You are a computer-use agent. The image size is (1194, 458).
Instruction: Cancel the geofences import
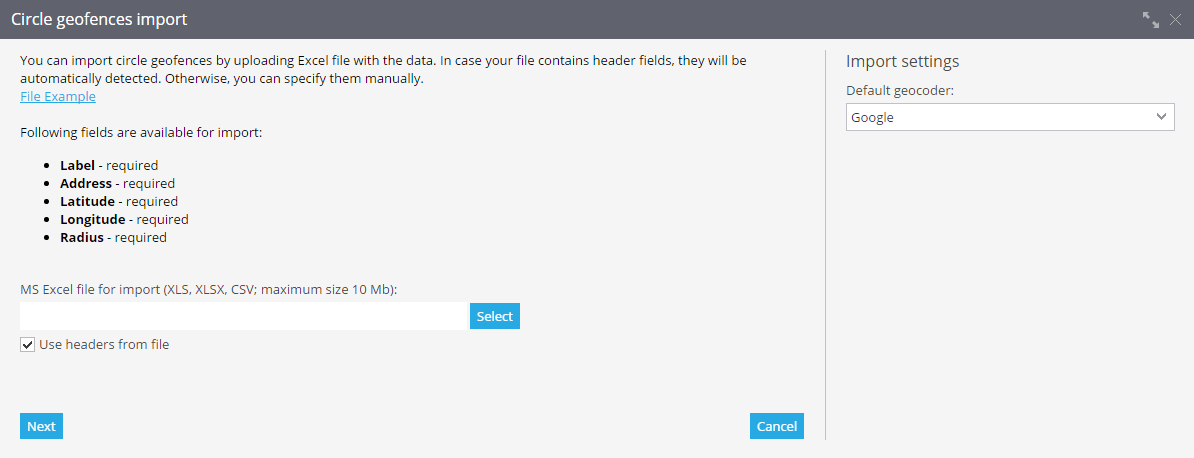pyautogui.click(x=777, y=427)
